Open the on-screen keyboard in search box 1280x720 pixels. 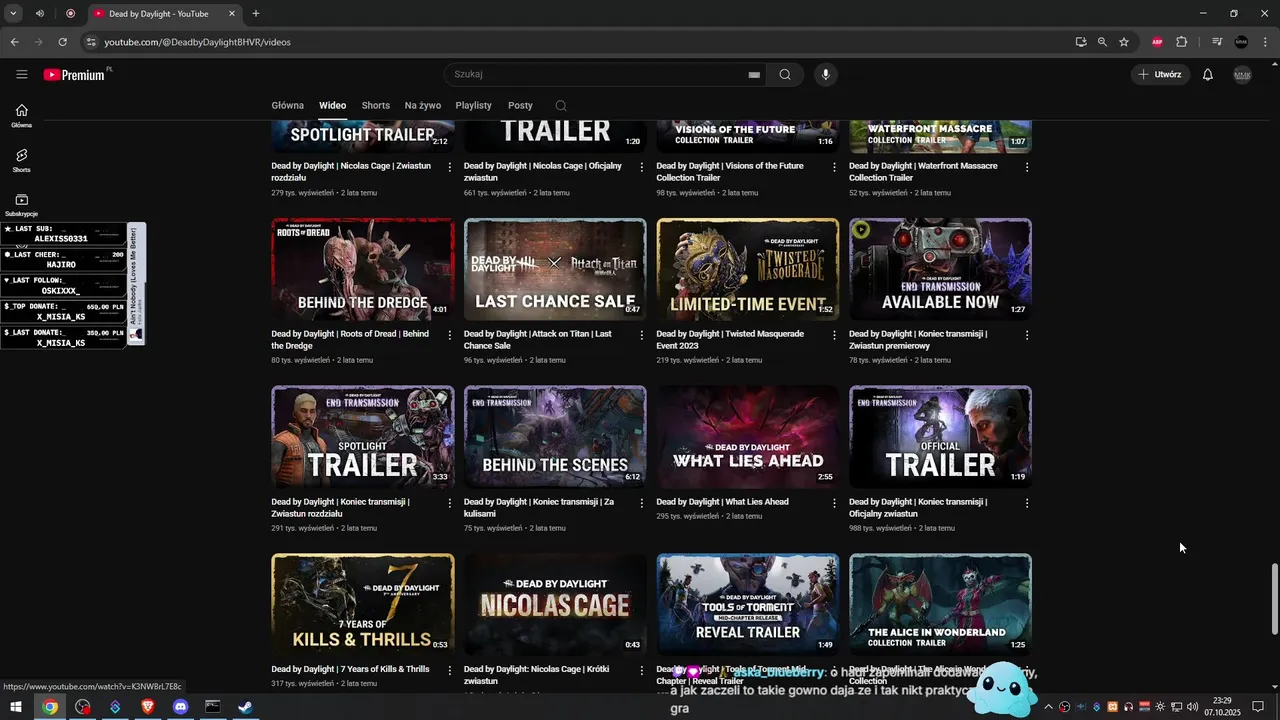click(754, 74)
